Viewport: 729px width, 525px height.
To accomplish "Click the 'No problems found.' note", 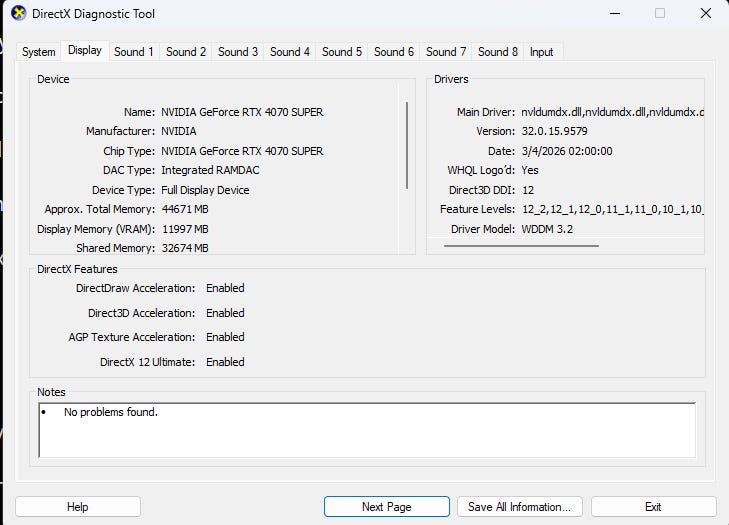I will tap(111, 412).
